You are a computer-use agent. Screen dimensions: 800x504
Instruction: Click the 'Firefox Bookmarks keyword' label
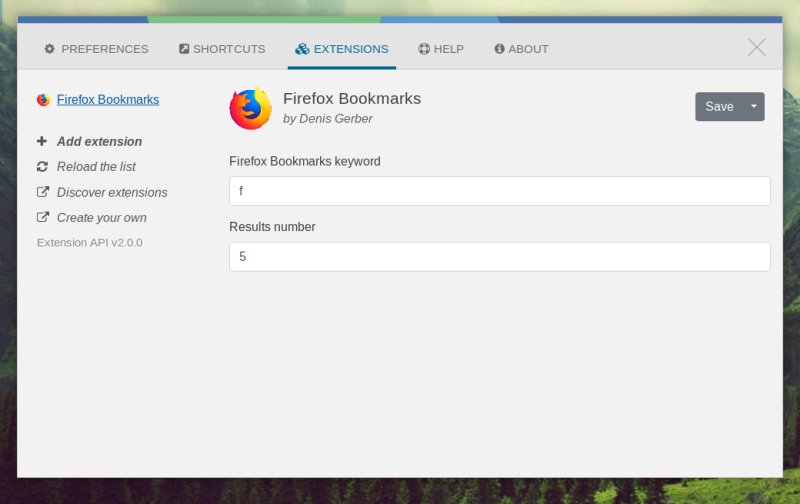click(305, 161)
